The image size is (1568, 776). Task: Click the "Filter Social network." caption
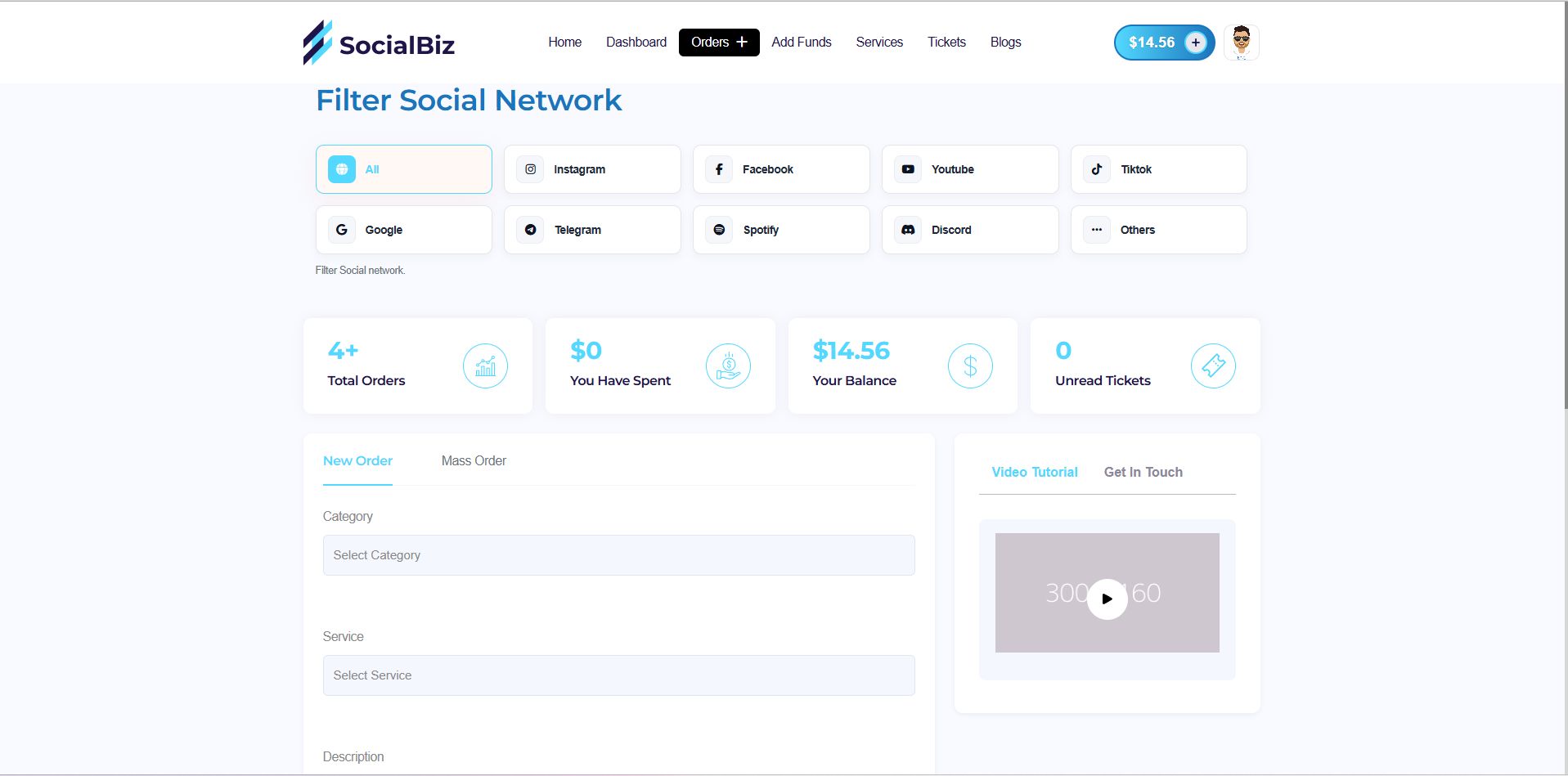point(360,270)
